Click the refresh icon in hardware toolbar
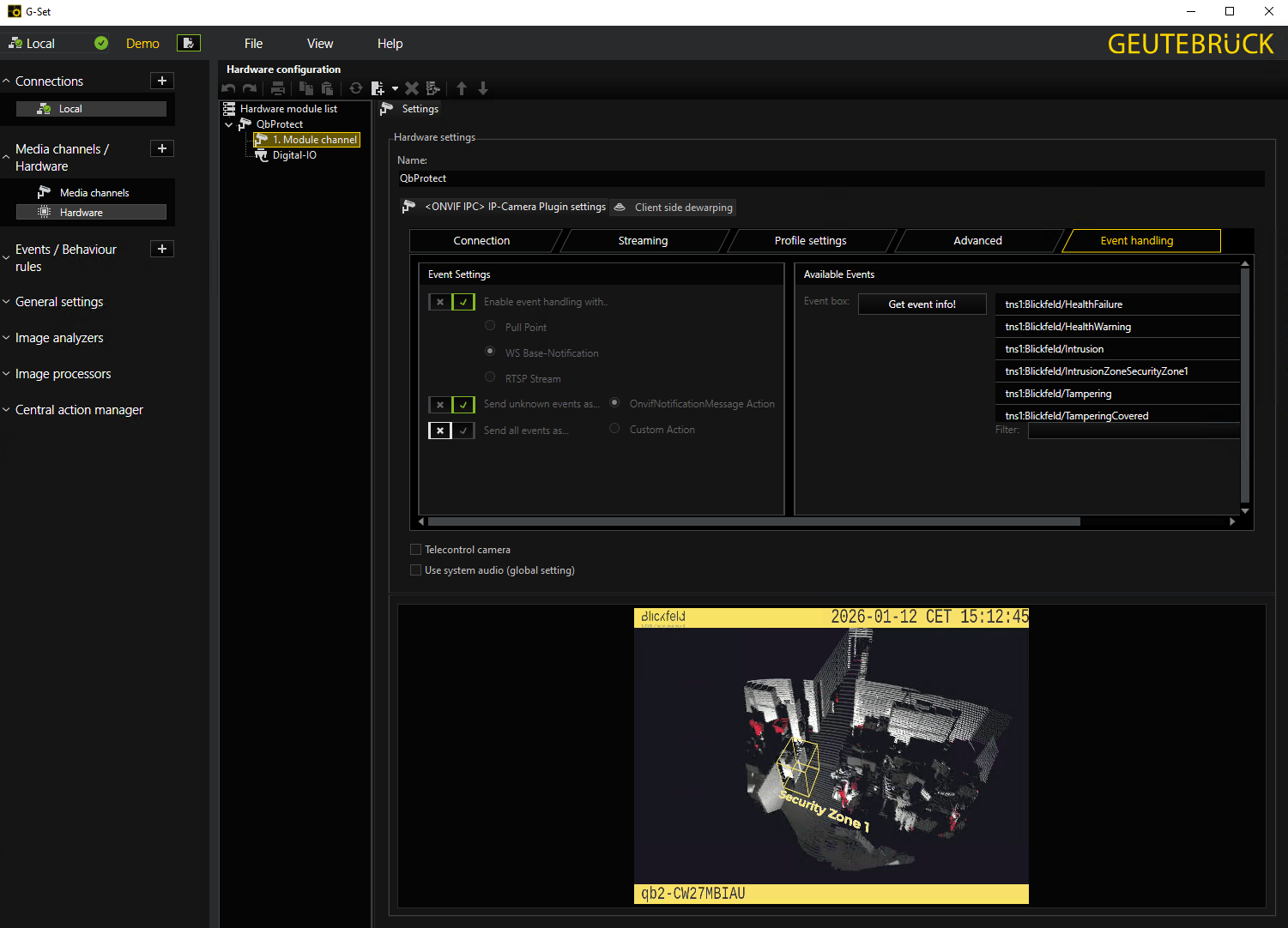The image size is (1288, 928). pyautogui.click(x=356, y=88)
